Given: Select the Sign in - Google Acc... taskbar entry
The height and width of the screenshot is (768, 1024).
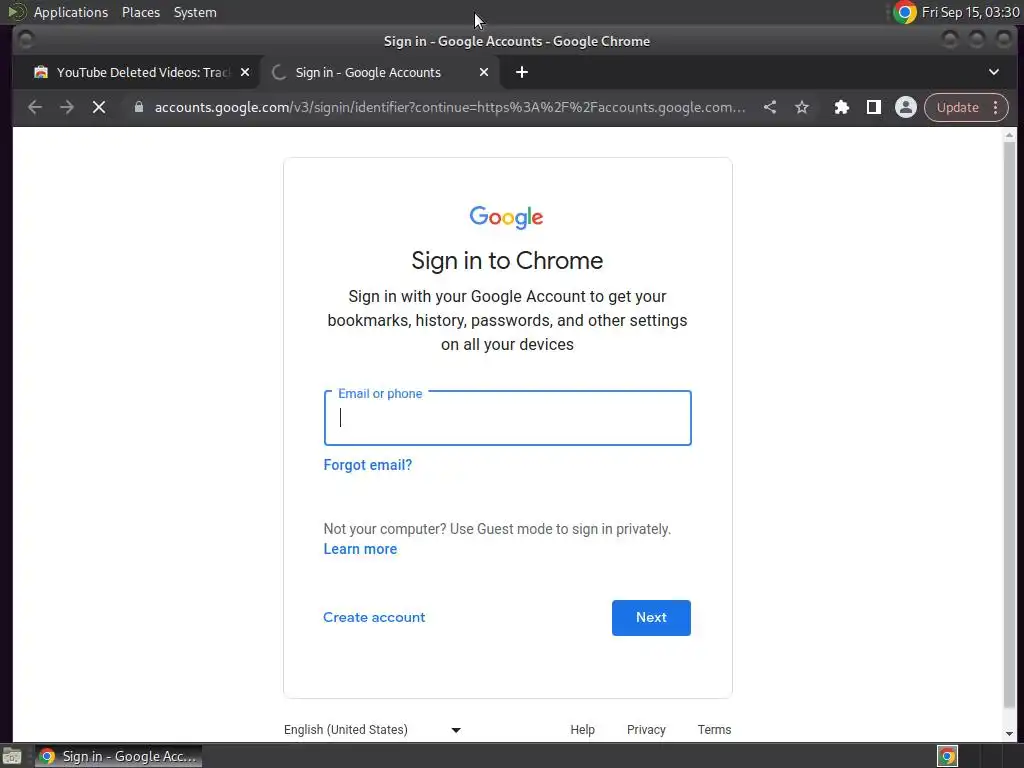Looking at the screenshot, I should click(x=118, y=756).
